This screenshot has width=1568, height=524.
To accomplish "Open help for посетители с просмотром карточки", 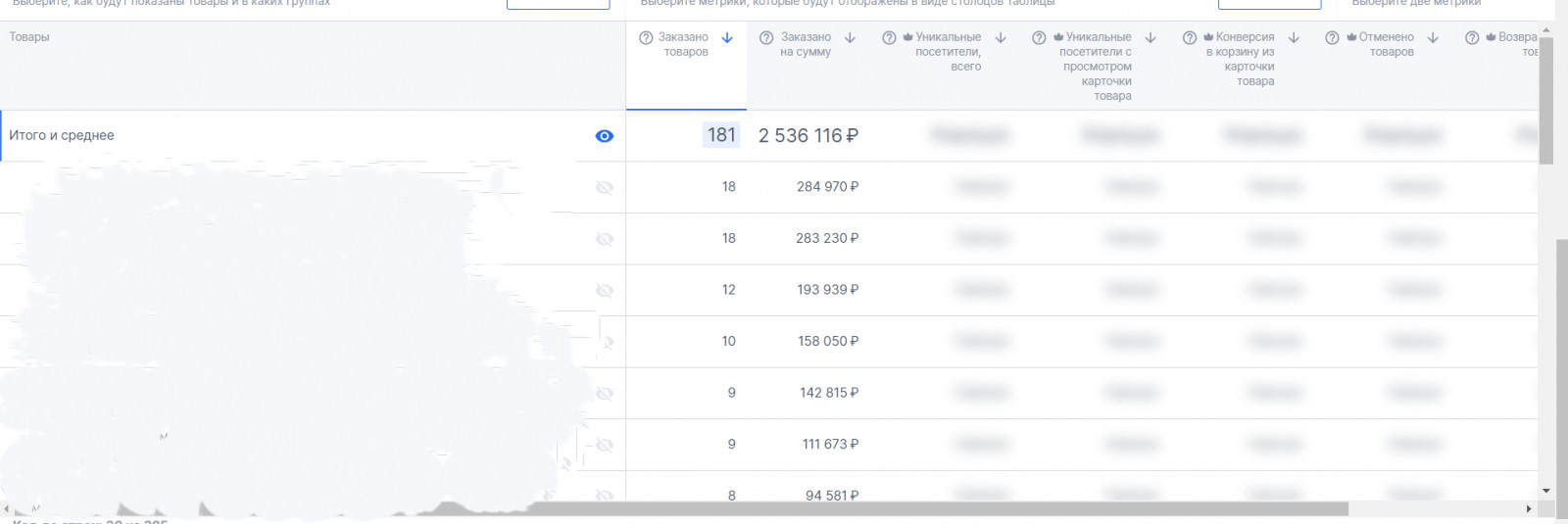I will (x=1039, y=38).
